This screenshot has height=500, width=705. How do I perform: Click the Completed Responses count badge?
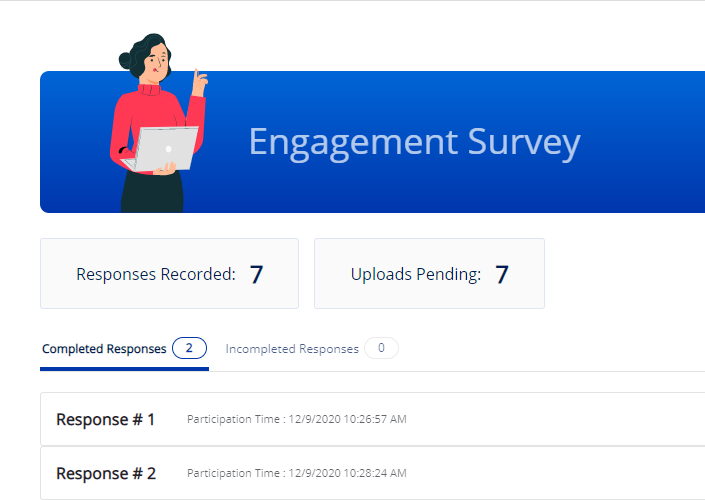point(189,348)
